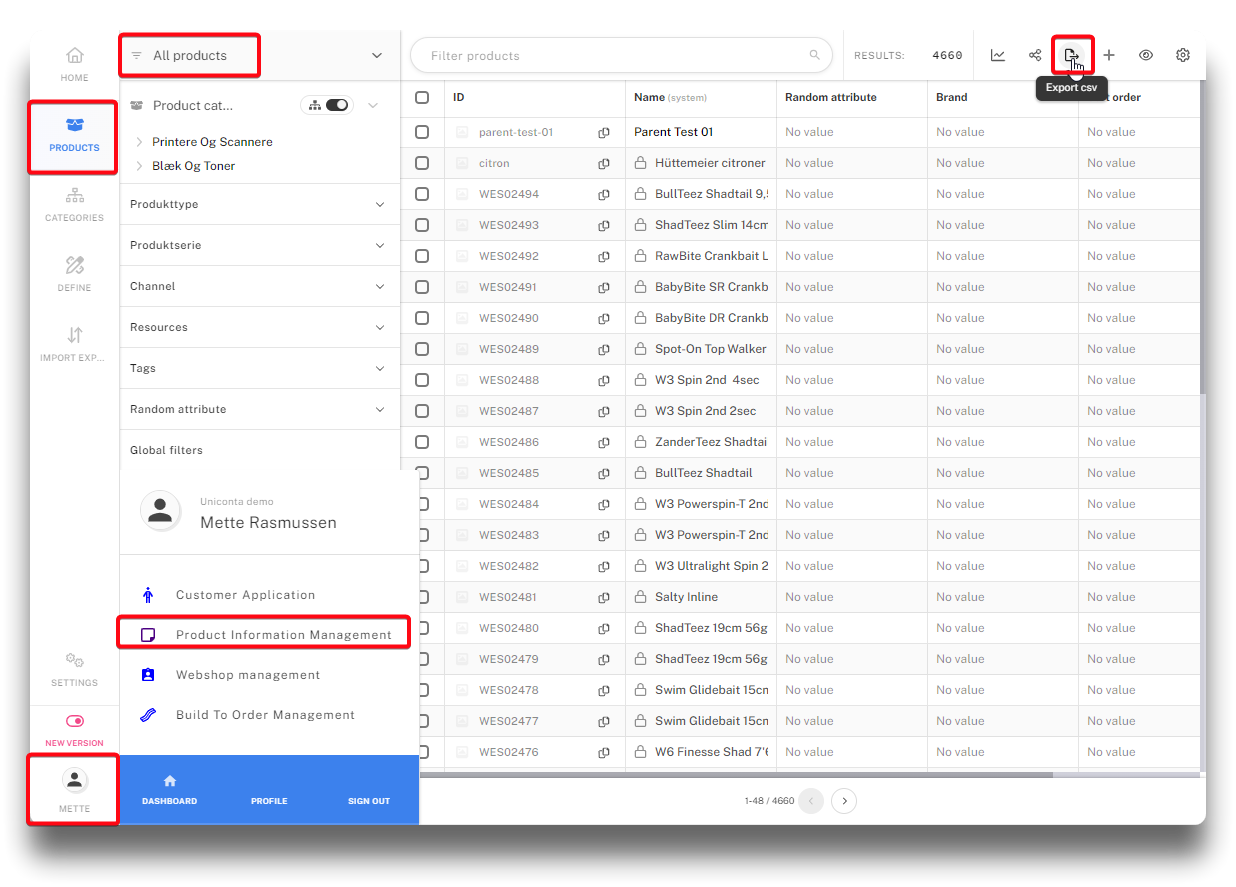Toggle the eye visibility icon in toolbar
This screenshot has width=1236, height=887.
pyautogui.click(x=1146, y=55)
